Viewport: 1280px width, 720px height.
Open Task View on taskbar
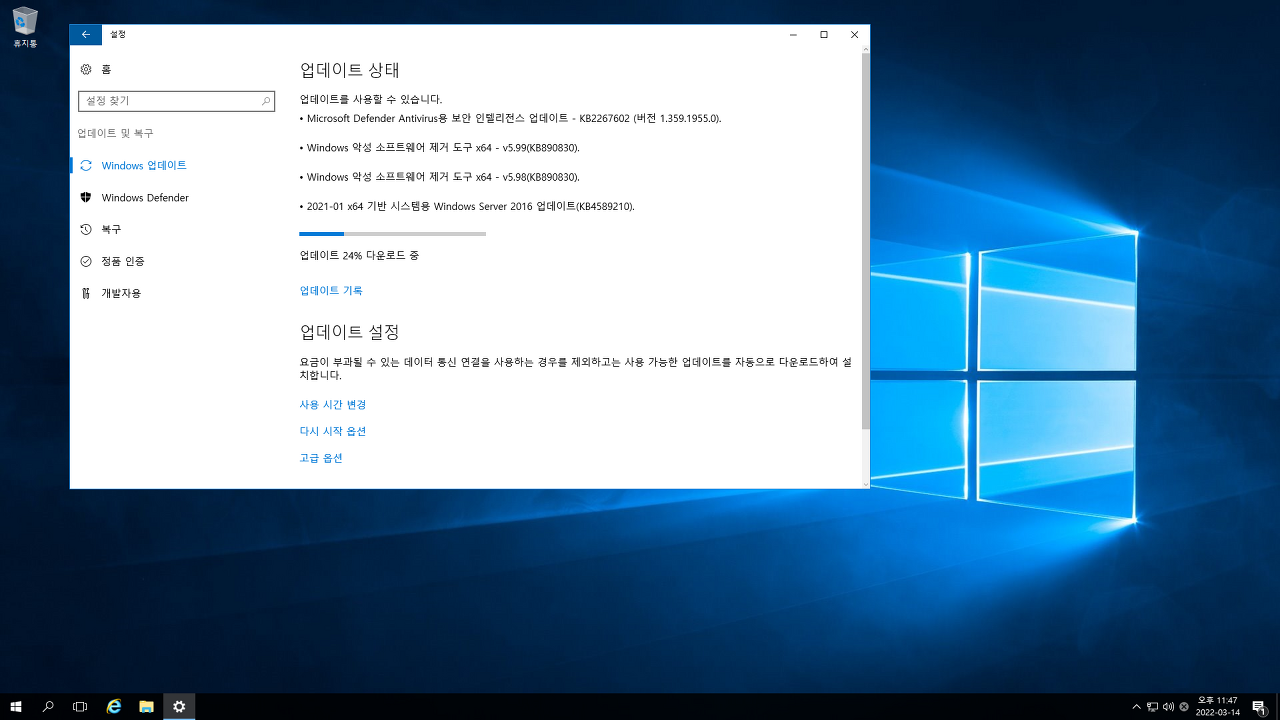(x=80, y=706)
